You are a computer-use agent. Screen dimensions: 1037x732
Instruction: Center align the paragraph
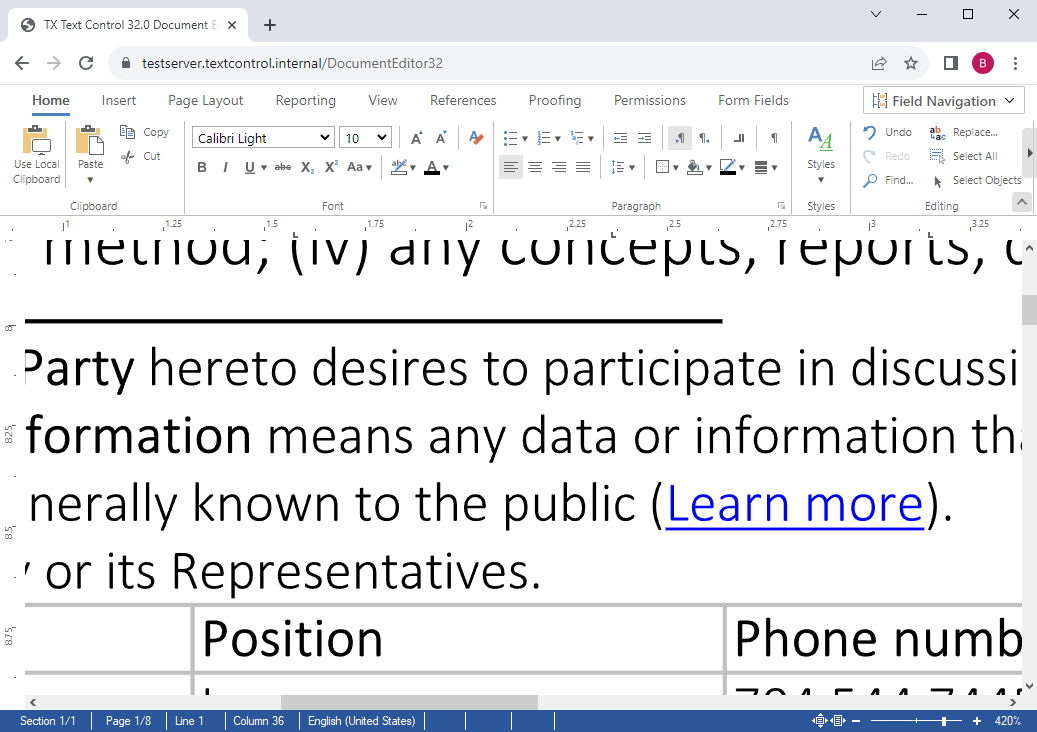(535, 167)
